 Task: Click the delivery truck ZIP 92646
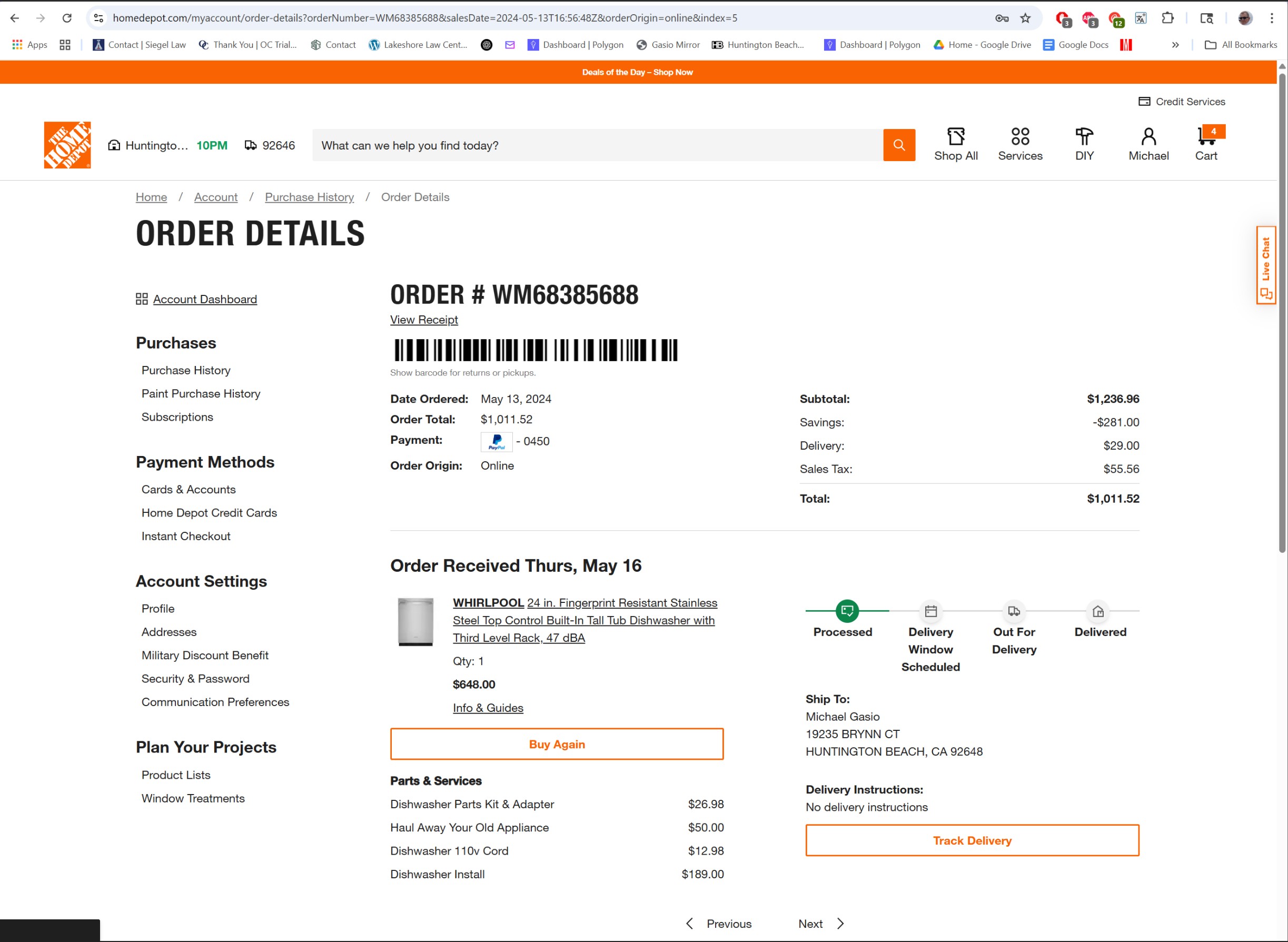pyautogui.click(x=270, y=145)
